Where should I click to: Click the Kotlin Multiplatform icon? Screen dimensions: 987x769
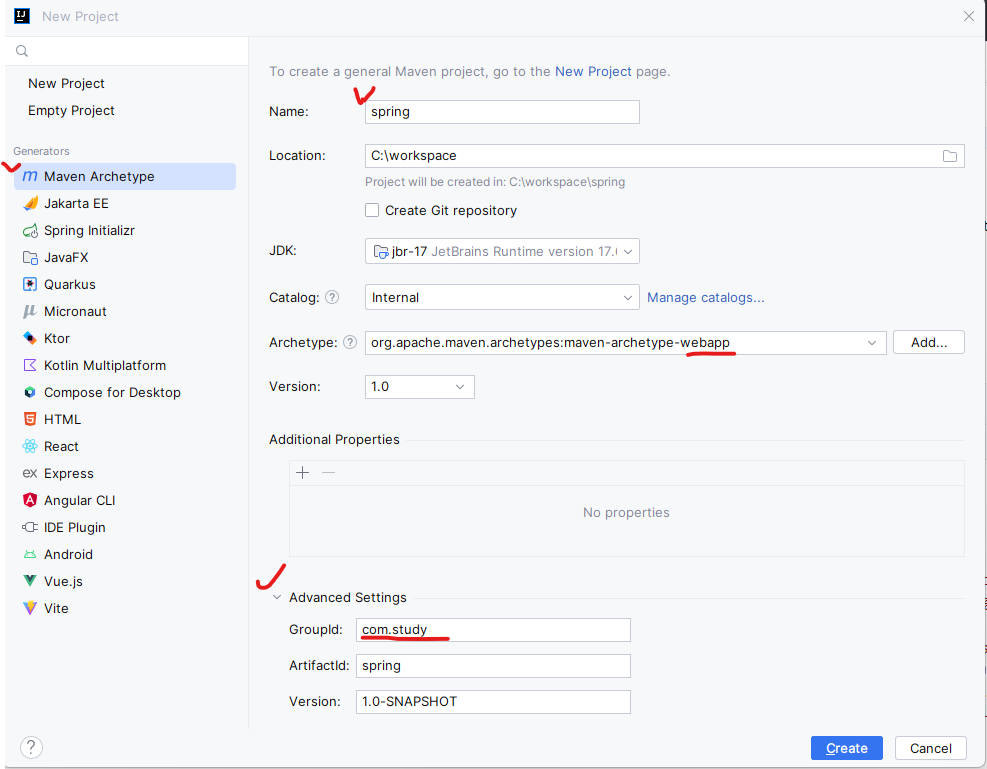pyautogui.click(x=30, y=365)
